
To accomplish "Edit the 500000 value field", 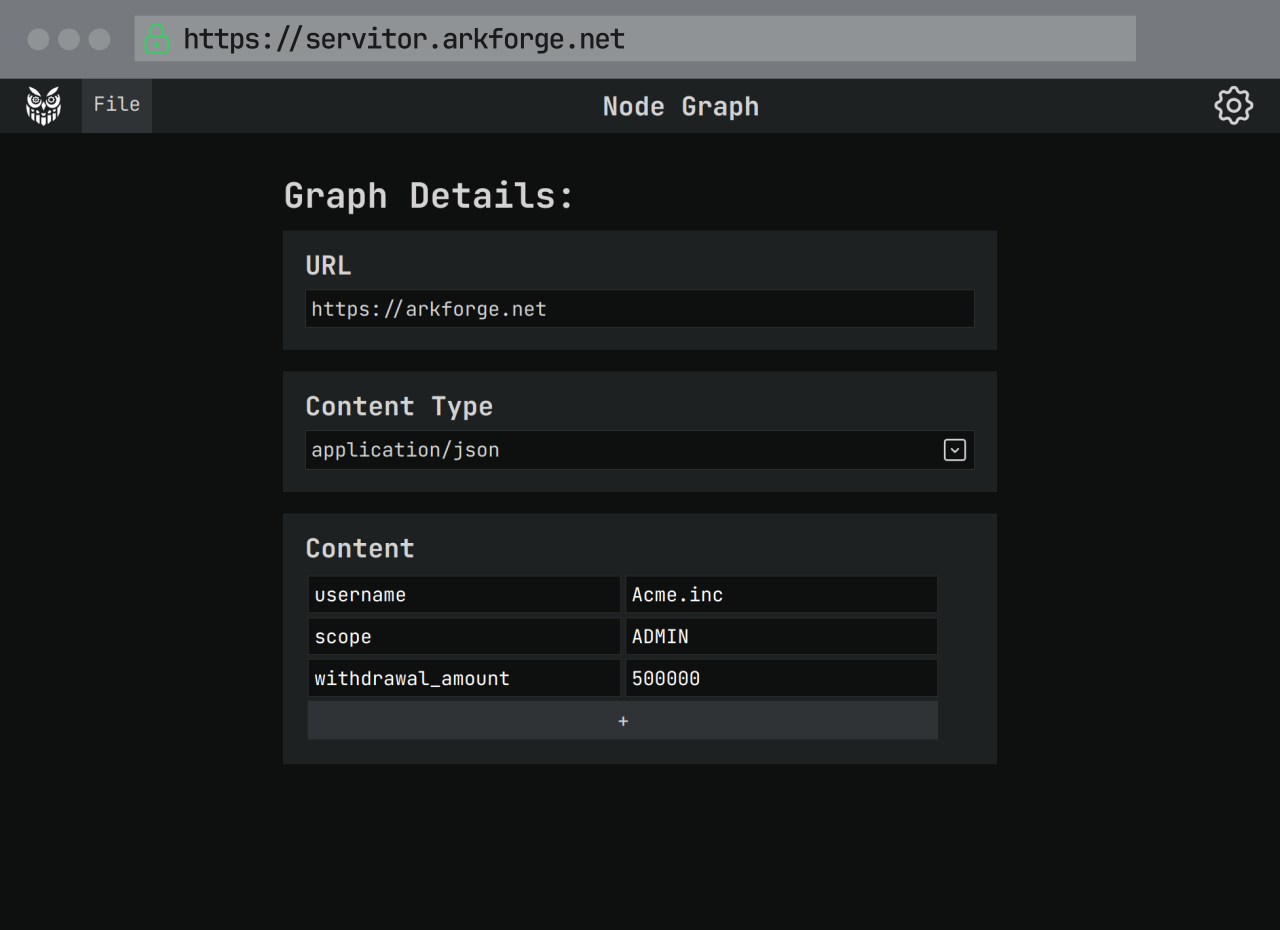I will 781,678.
